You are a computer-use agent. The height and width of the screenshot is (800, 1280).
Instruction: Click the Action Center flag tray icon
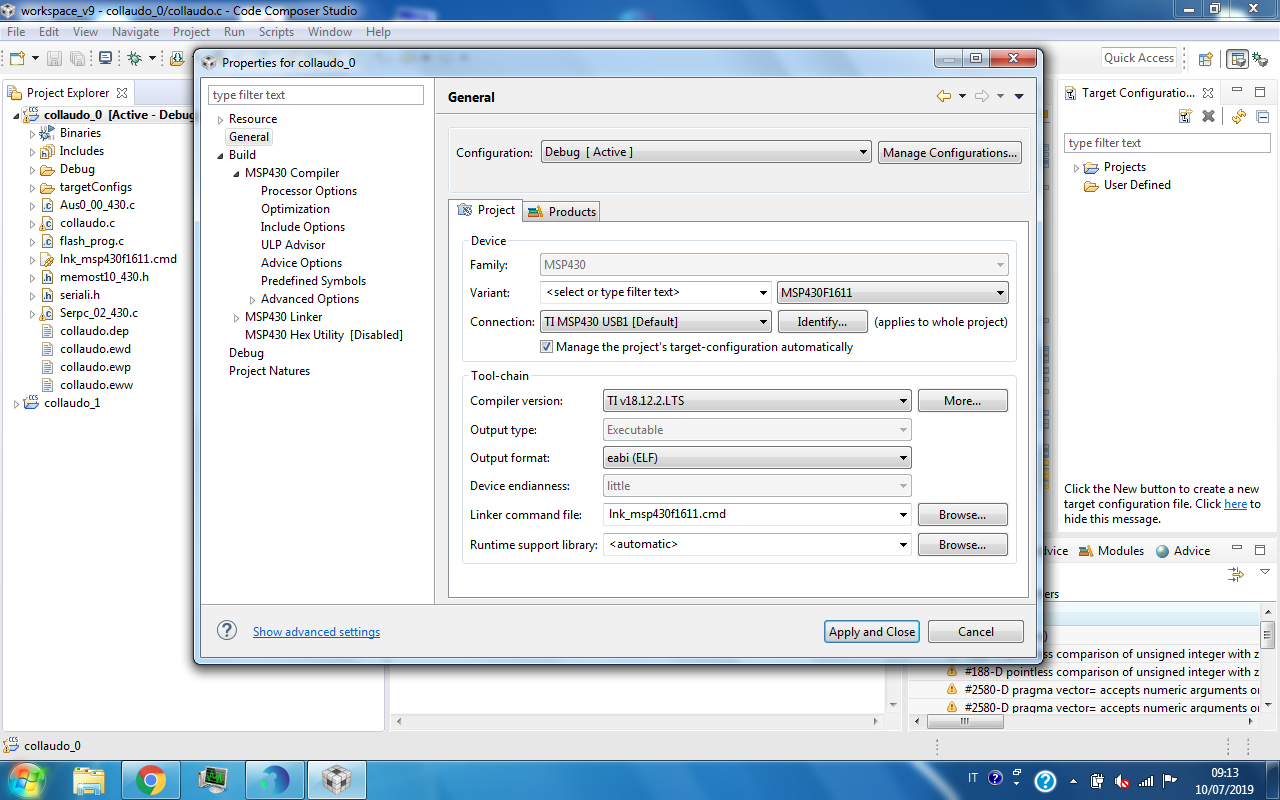click(x=1169, y=781)
